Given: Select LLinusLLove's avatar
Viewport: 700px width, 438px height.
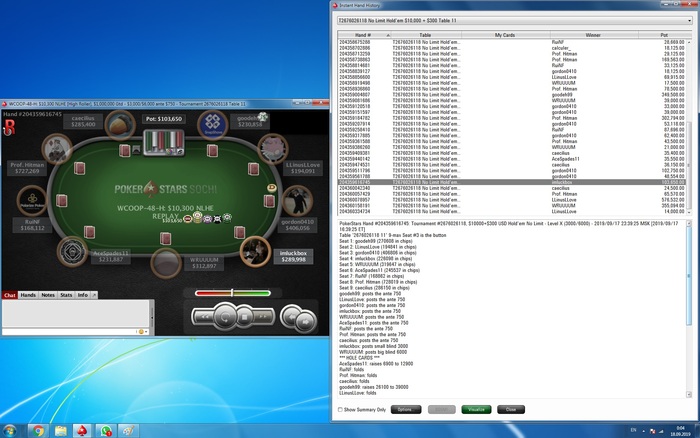Looking at the screenshot, I should (x=273, y=149).
